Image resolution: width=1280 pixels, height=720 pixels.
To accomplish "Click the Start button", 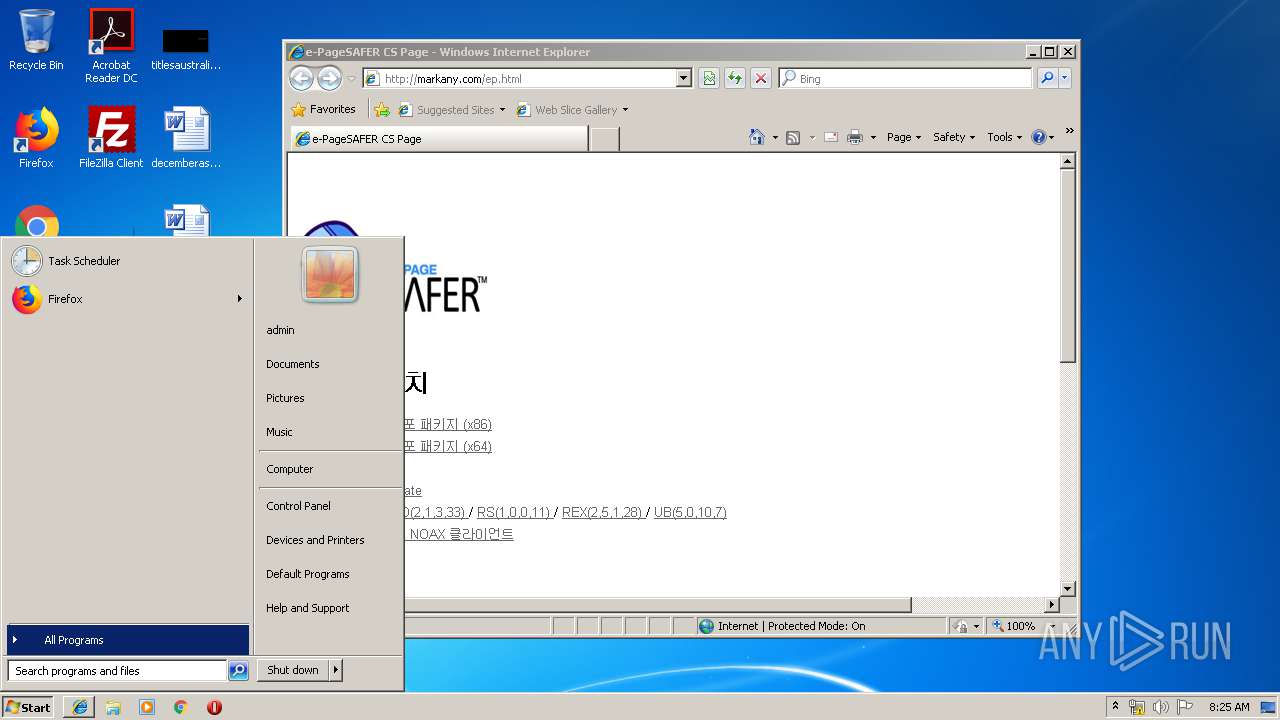I will pyautogui.click(x=28, y=707).
